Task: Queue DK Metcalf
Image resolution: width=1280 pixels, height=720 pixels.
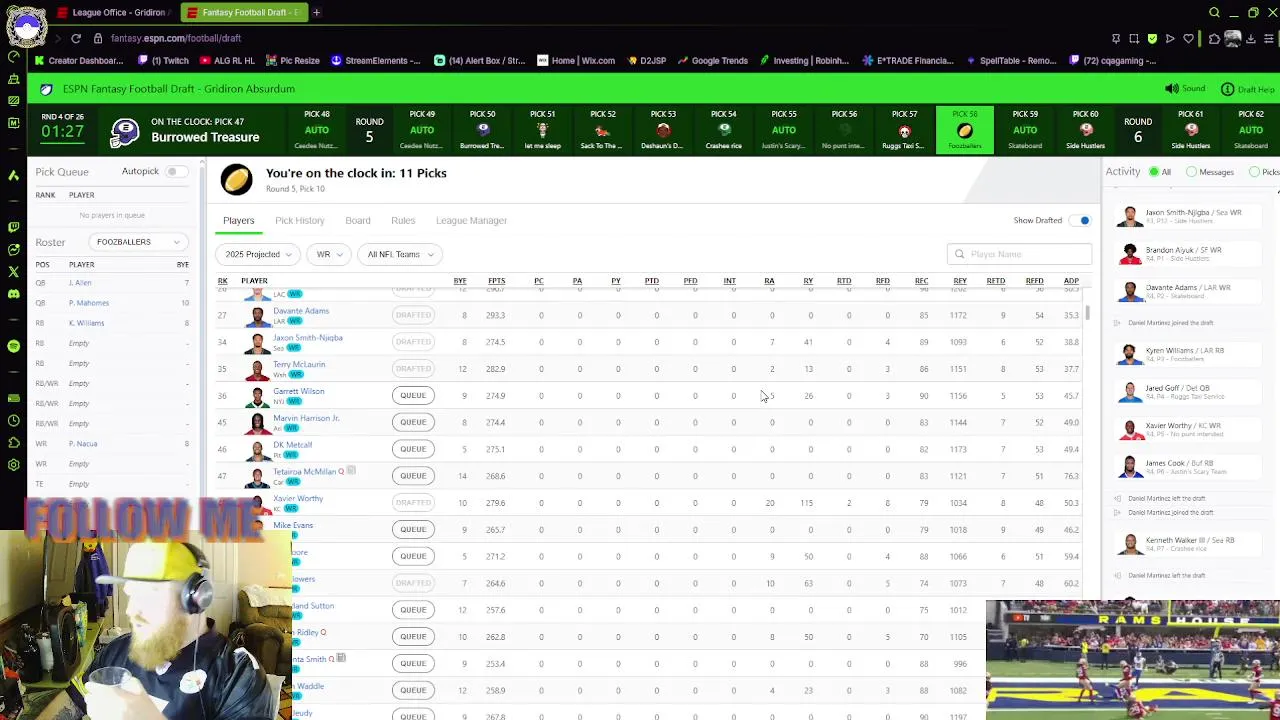Action: pos(413,449)
